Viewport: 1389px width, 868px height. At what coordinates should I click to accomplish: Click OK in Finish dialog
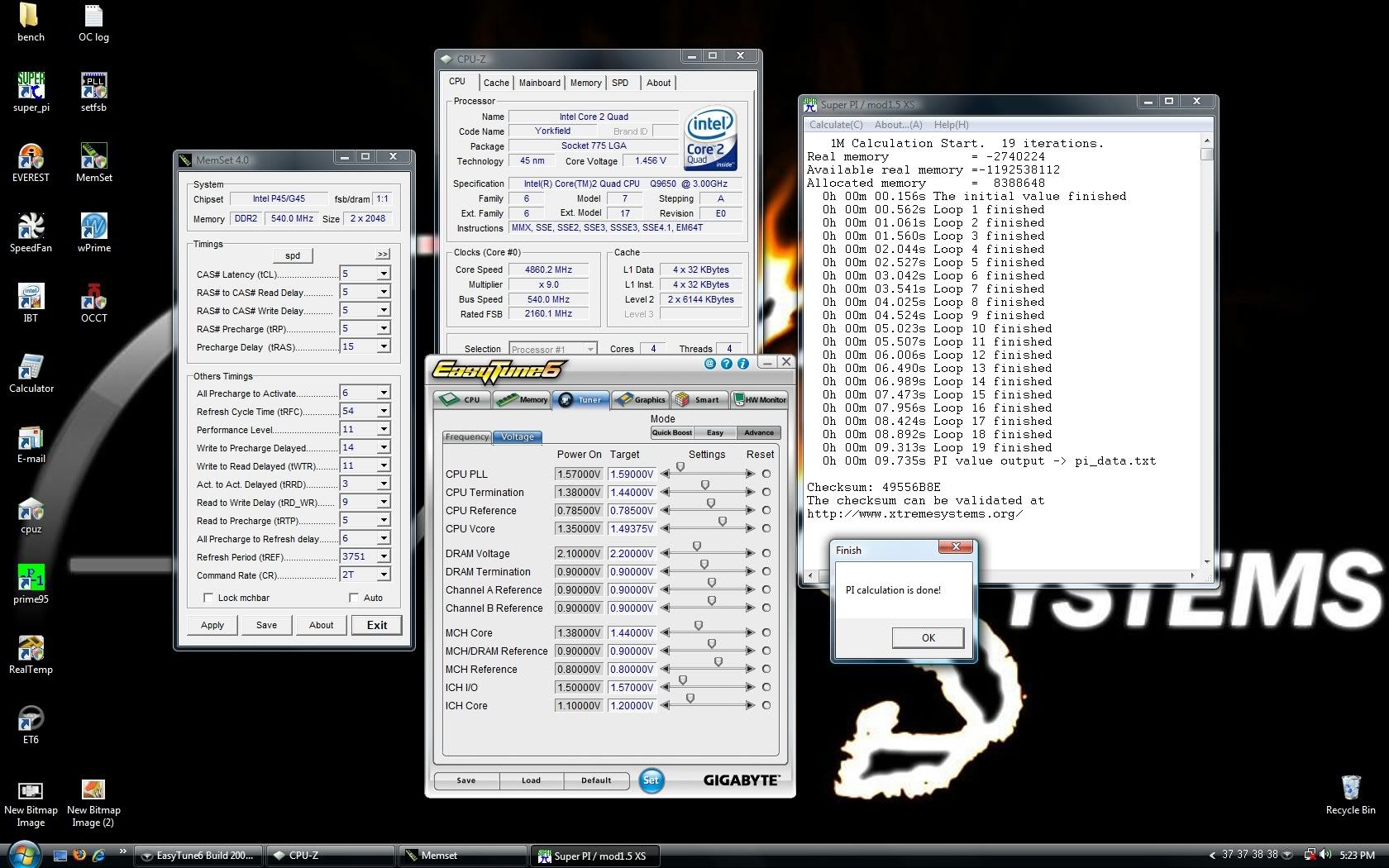[x=928, y=637]
